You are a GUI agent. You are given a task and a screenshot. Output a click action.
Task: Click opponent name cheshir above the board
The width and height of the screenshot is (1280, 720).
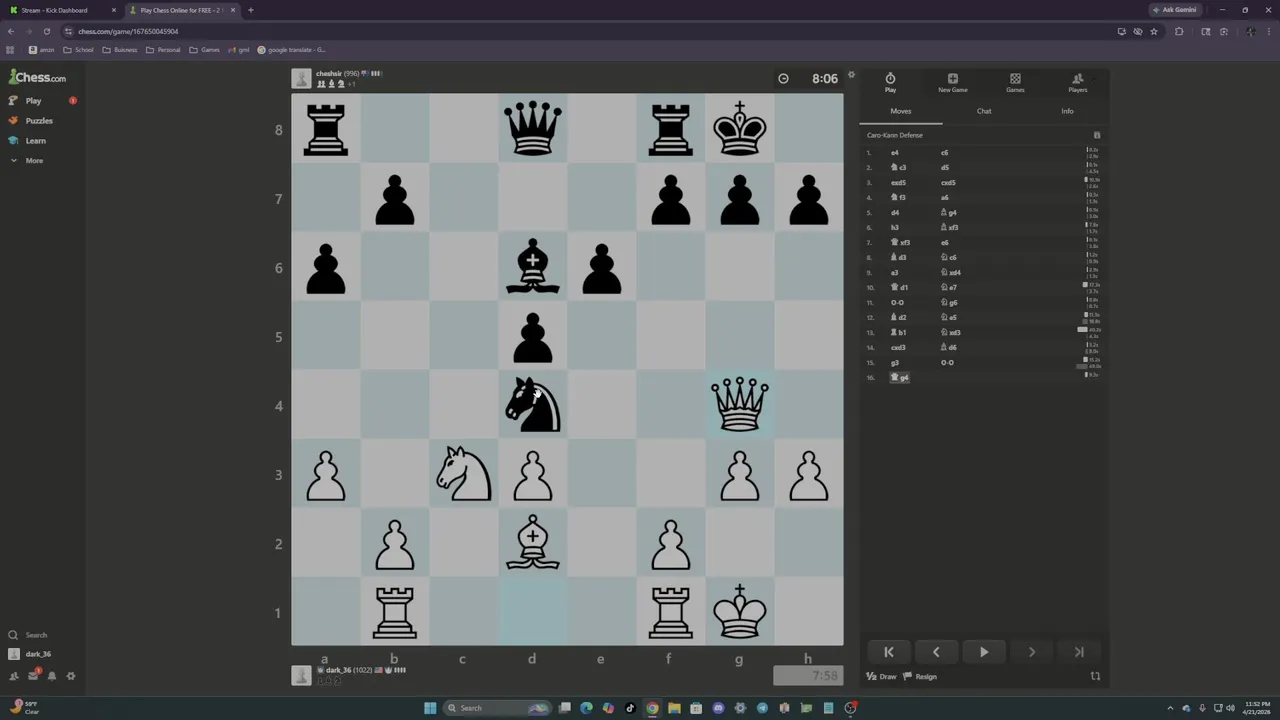point(328,73)
